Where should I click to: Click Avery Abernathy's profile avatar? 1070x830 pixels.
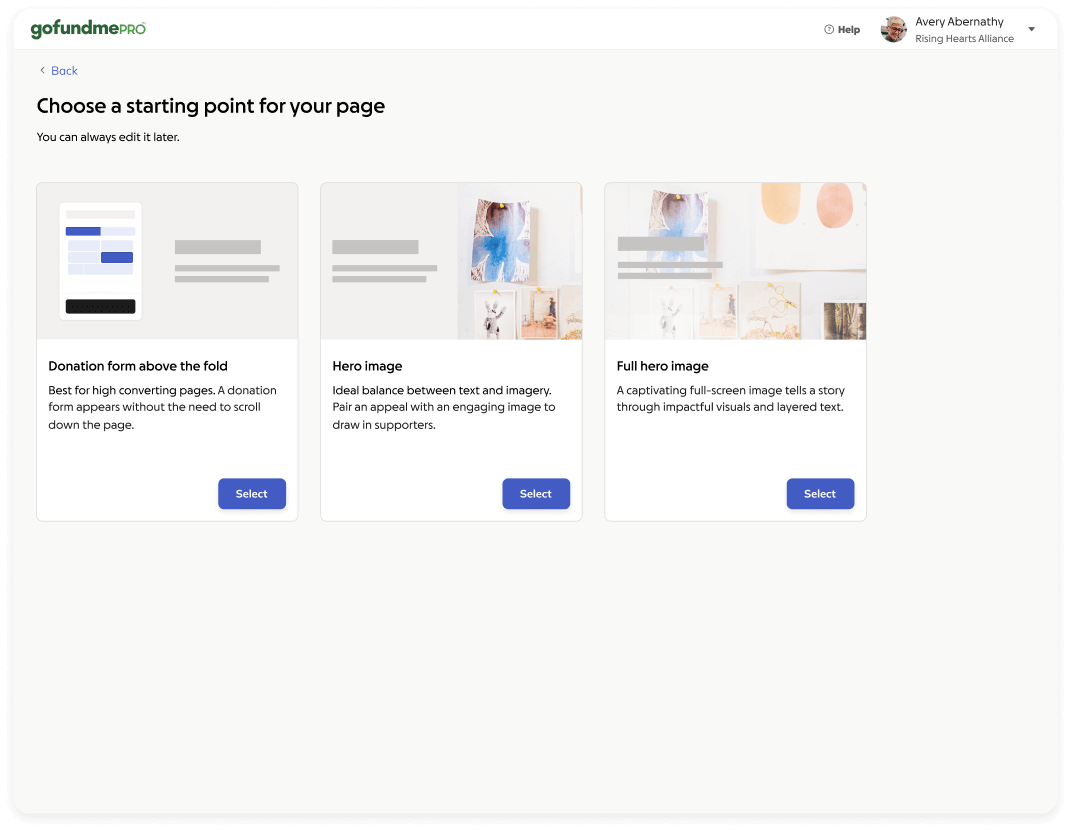click(x=893, y=30)
